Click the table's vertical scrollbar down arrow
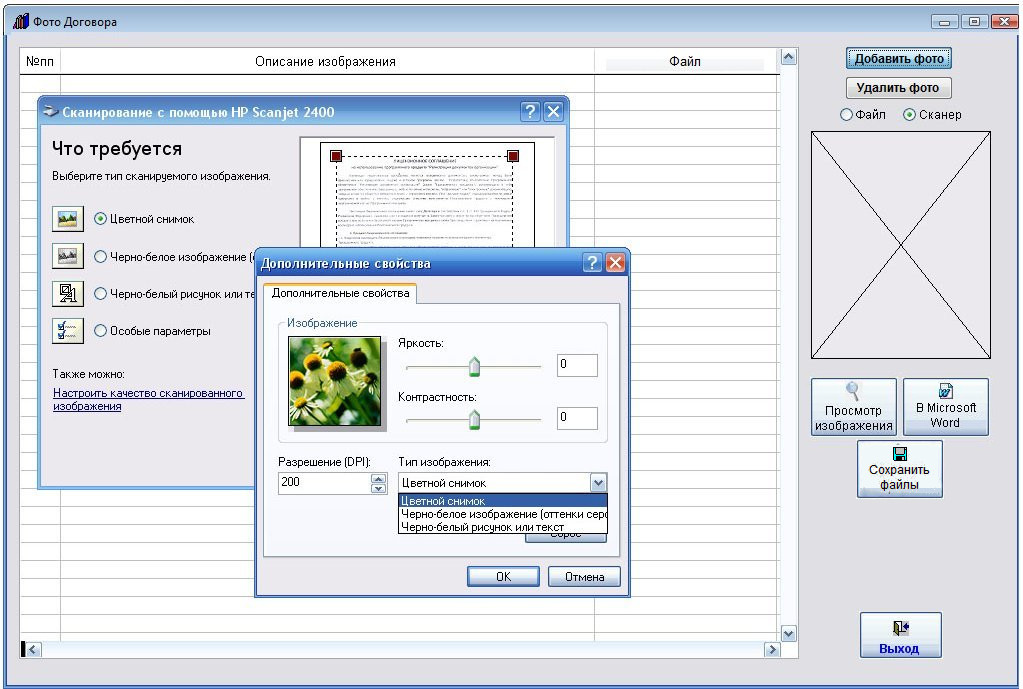Screen dimensions: 1023x689 [x=788, y=634]
